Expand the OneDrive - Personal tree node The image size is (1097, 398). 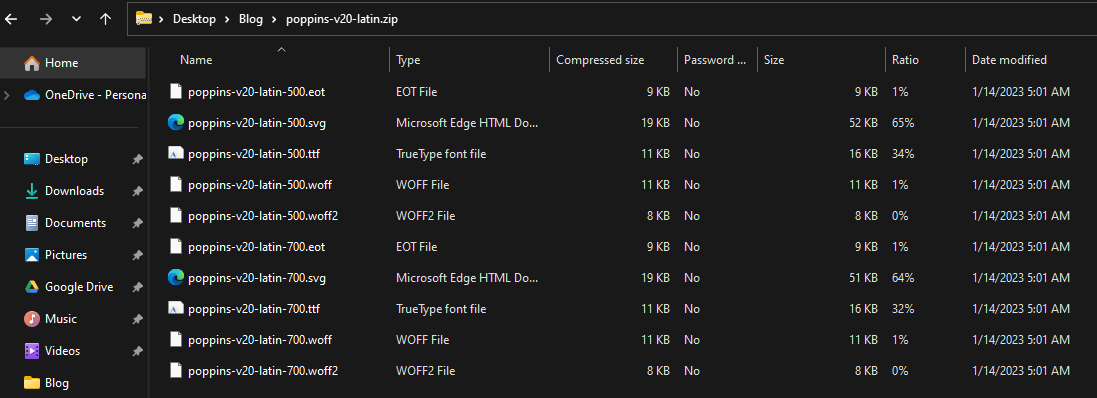(x=7, y=95)
